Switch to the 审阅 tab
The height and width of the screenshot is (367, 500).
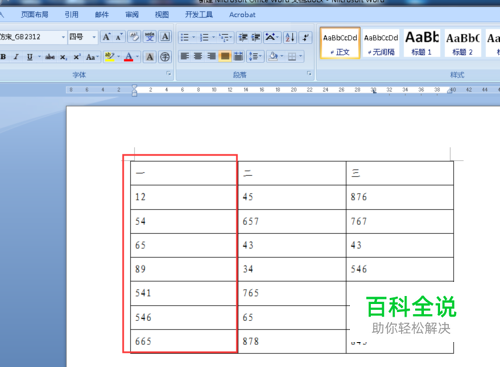pos(132,15)
